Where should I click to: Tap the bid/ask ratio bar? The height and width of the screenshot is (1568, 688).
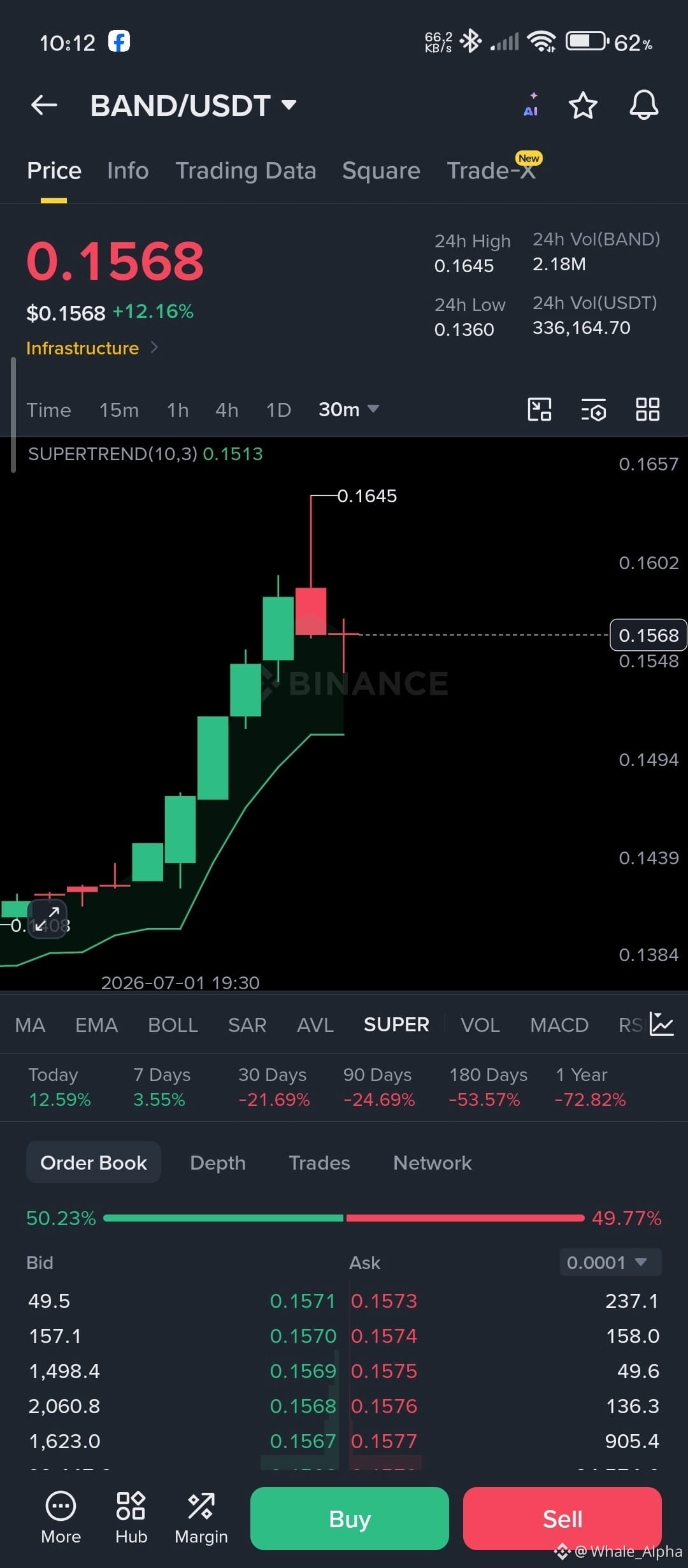tap(344, 1218)
